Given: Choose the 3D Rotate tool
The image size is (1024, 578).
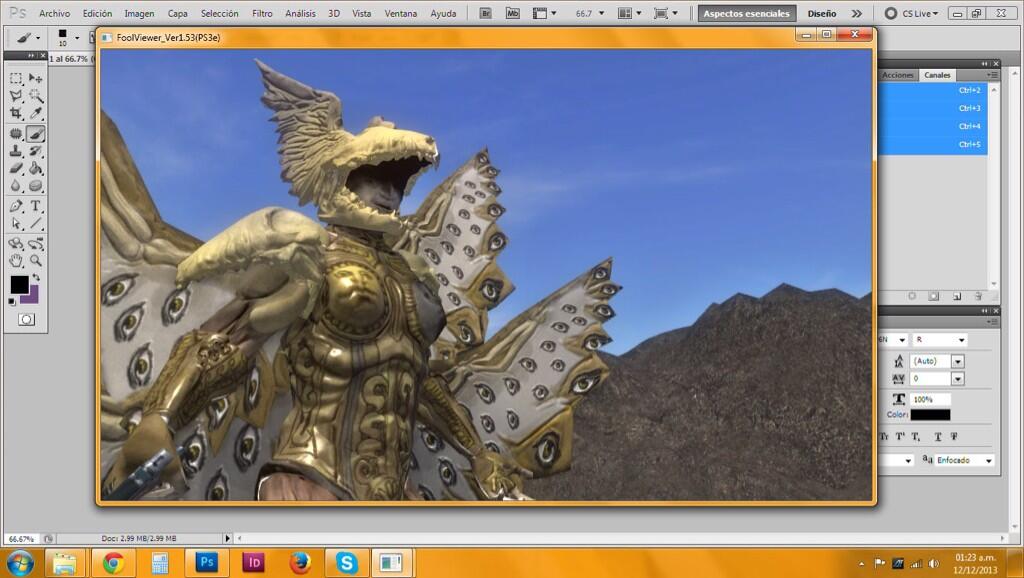Looking at the screenshot, I should click(x=16, y=244).
